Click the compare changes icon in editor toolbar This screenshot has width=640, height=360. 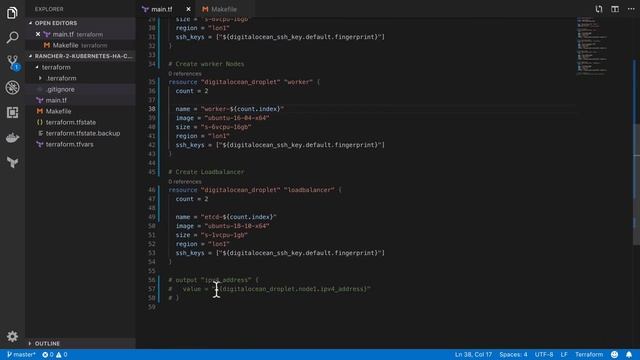(598, 9)
